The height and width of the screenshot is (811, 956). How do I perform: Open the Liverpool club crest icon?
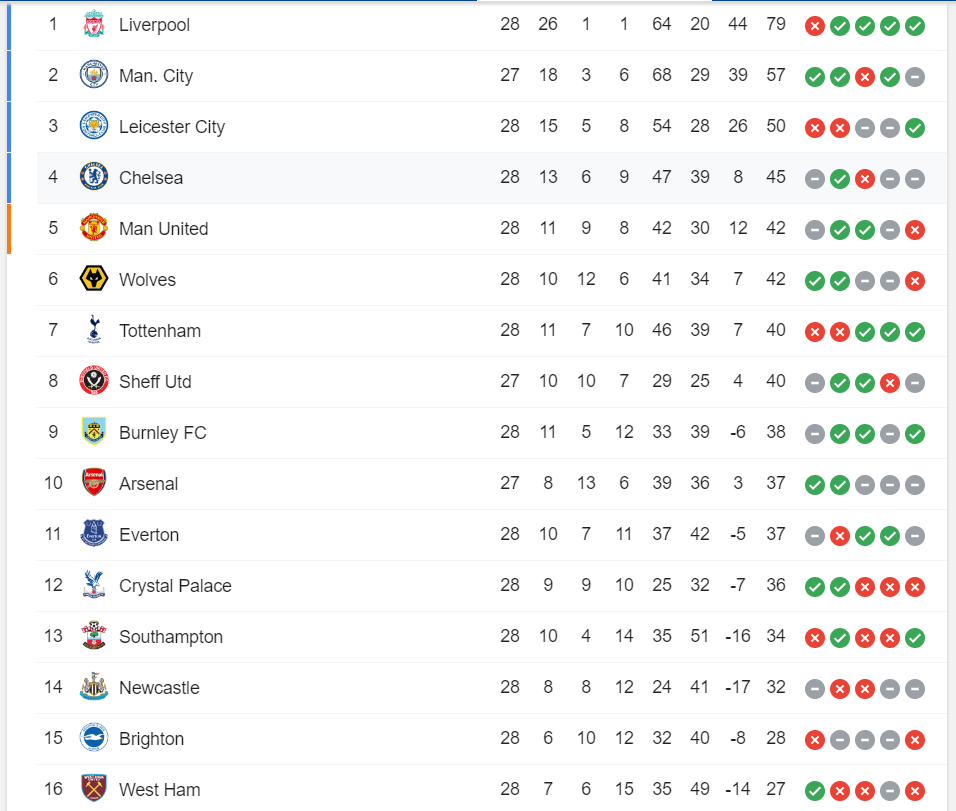click(94, 24)
